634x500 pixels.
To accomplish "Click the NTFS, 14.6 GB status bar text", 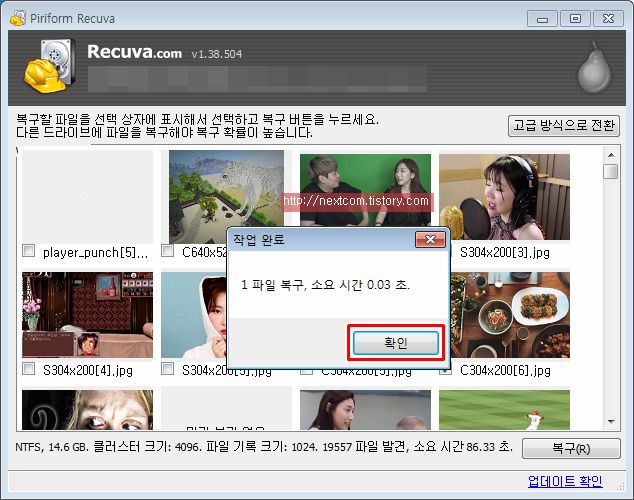I will pos(264,447).
